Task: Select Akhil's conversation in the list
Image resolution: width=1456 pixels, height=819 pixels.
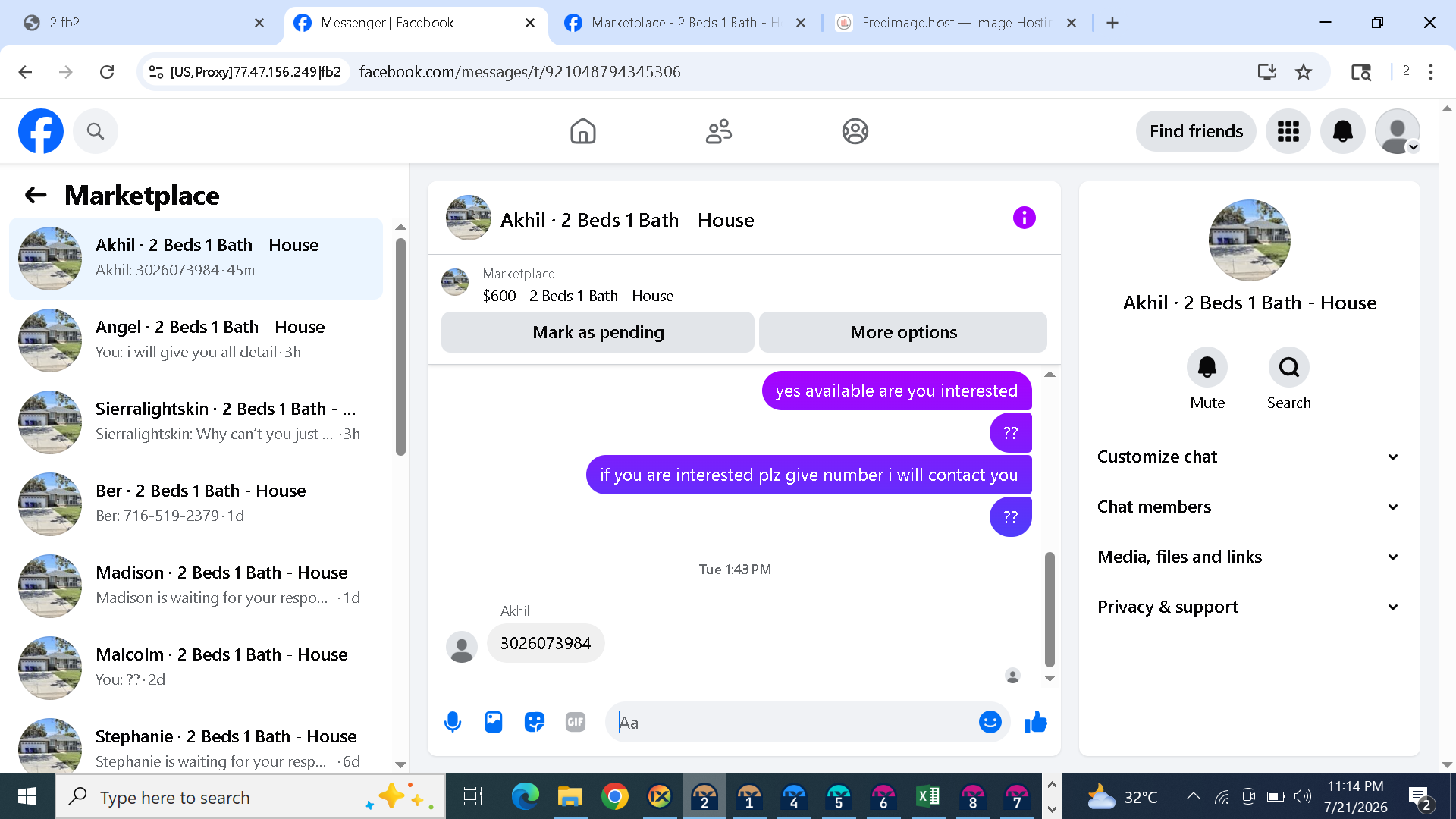Action: coord(196,258)
